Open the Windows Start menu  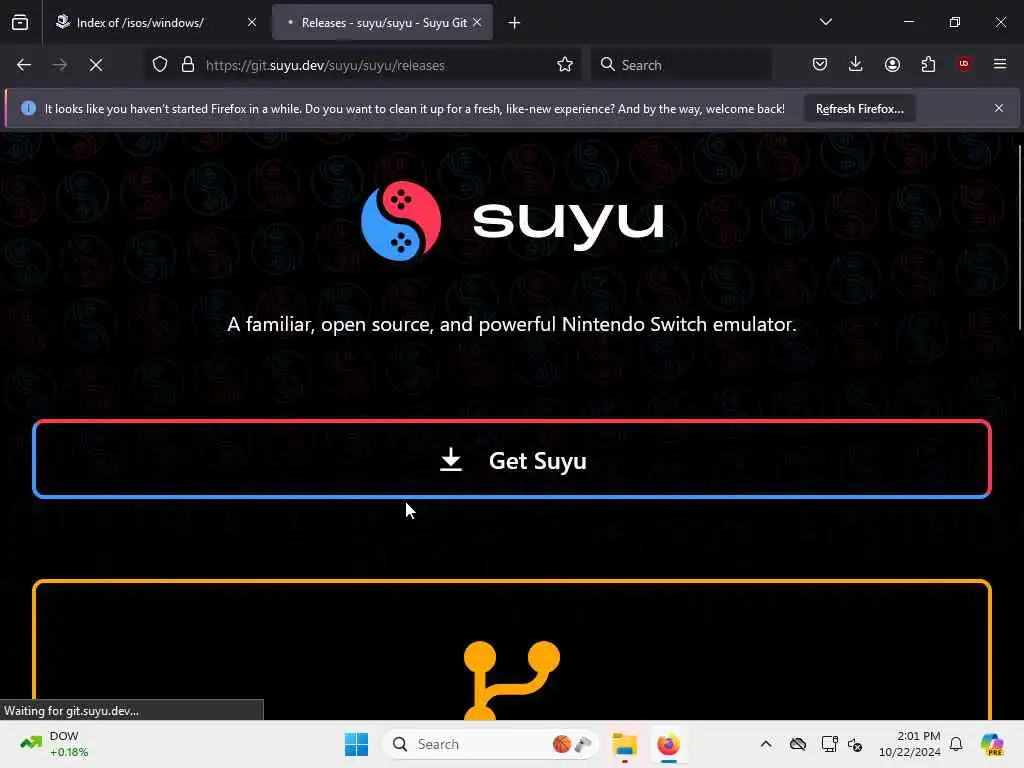pyautogui.click(x=357, y=744)
